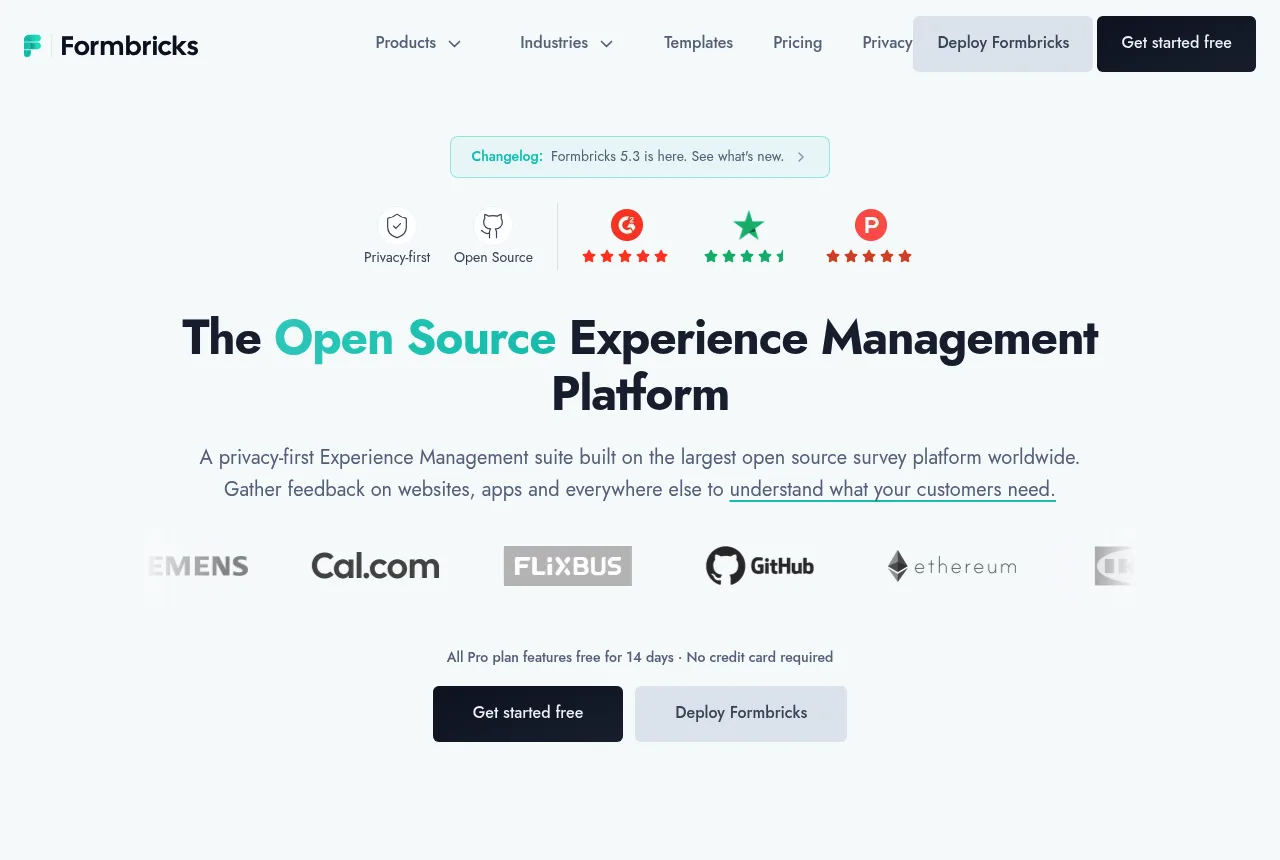Open the Product Hunt rating badge
The image size is (1280, 860).
870,225
